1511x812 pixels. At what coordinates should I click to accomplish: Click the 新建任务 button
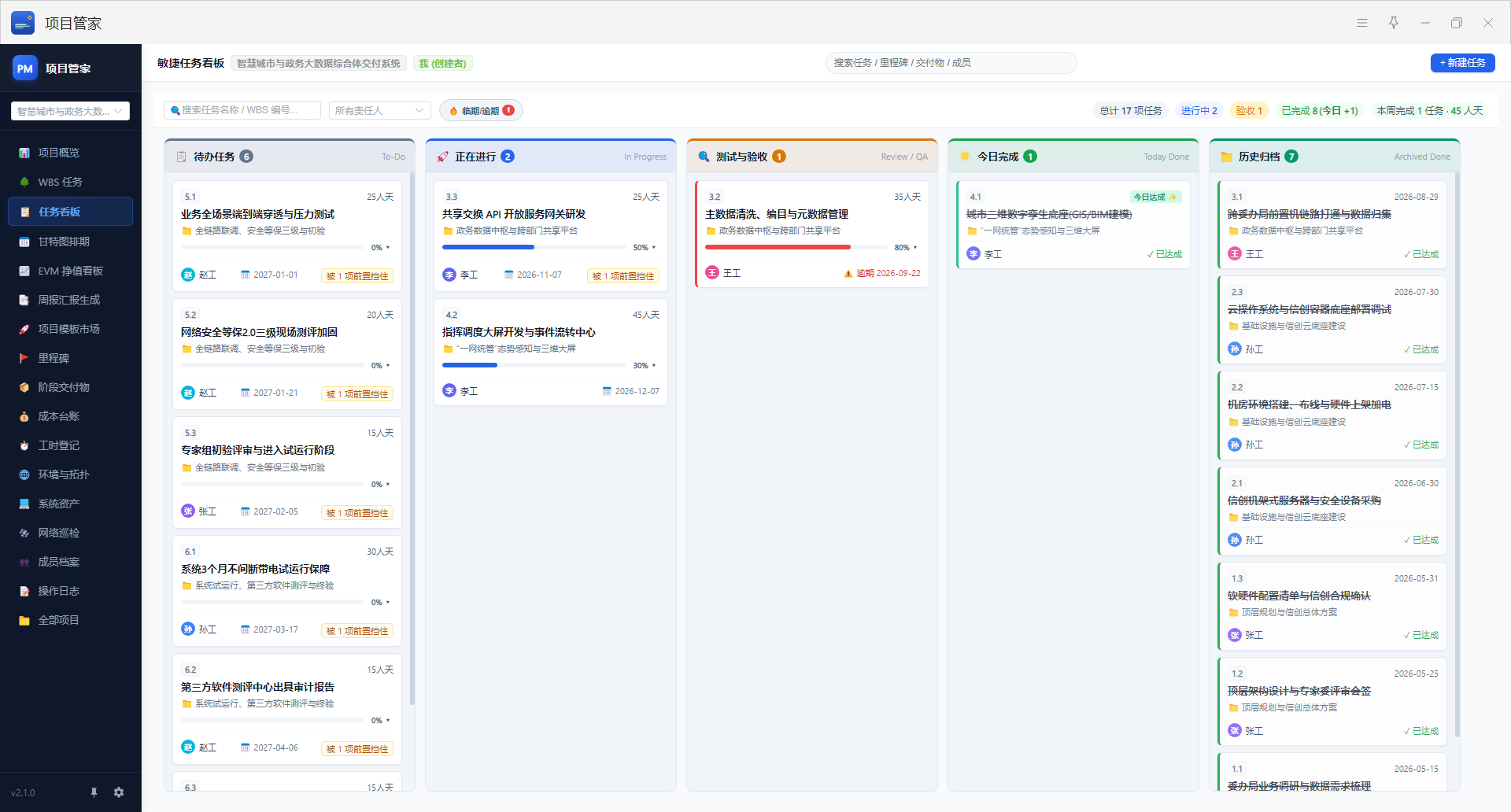tap(1462, 63)
